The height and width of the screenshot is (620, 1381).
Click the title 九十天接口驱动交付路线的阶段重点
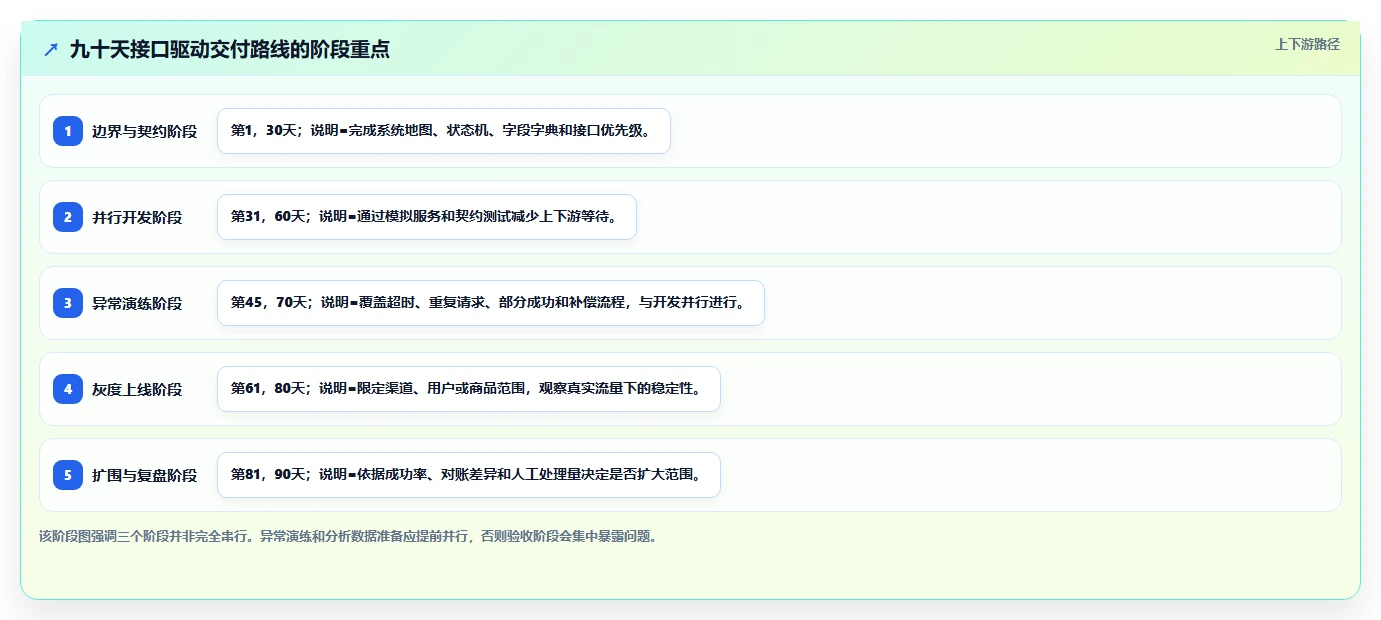pos(229,49)
